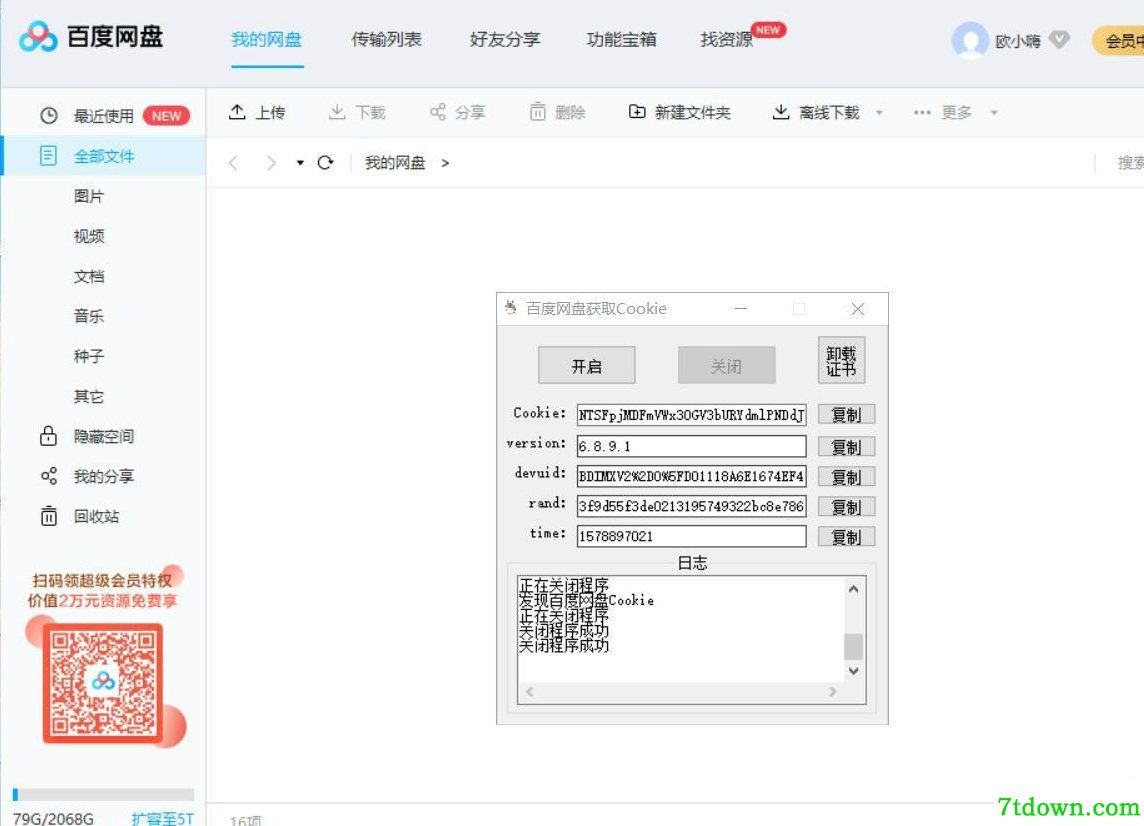The height and width of the screenshot is (826, 1144).
Task: Click 新建文件夹 toolbar button
Action: (679, 112)
